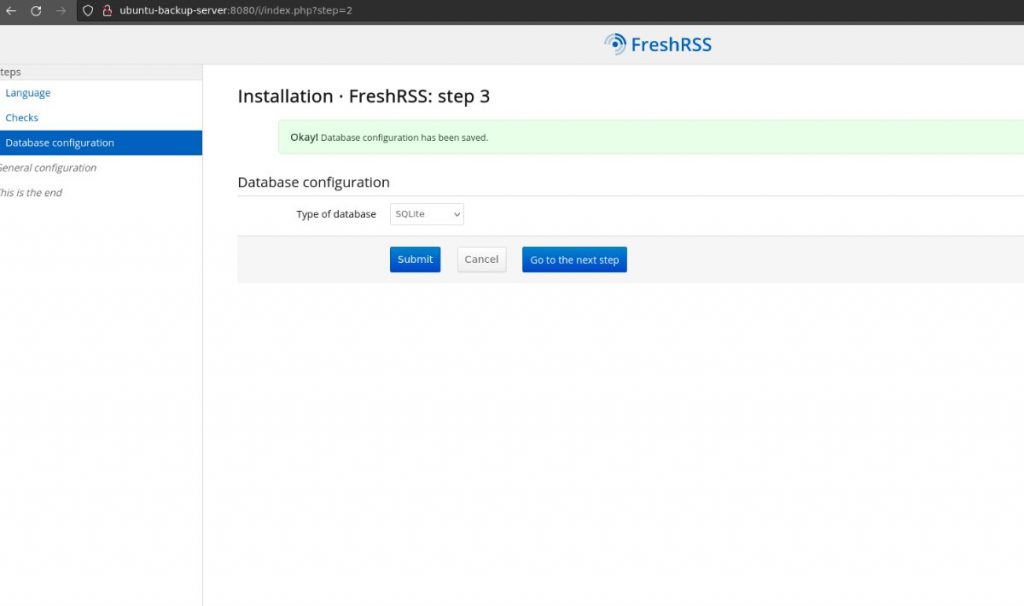Click the page reload icon

(x=37, y=12)
